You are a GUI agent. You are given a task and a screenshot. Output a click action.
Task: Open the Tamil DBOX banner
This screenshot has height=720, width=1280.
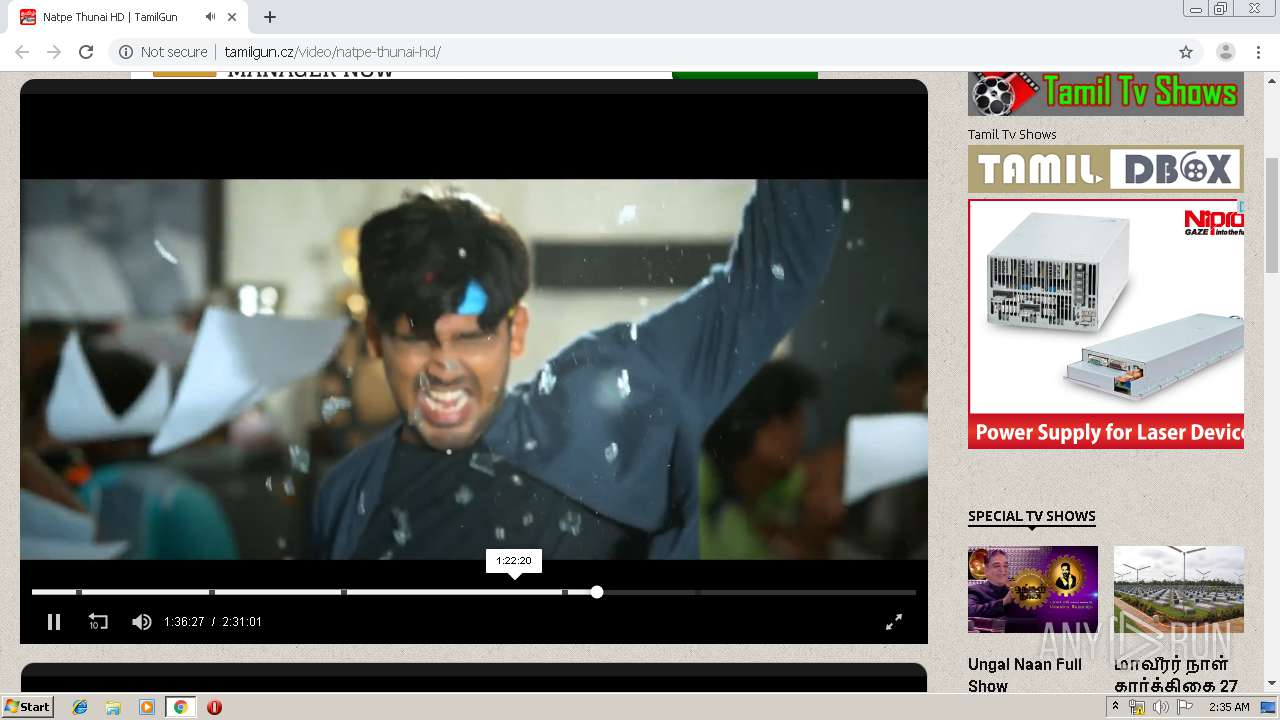click(x=1106, y=169)
